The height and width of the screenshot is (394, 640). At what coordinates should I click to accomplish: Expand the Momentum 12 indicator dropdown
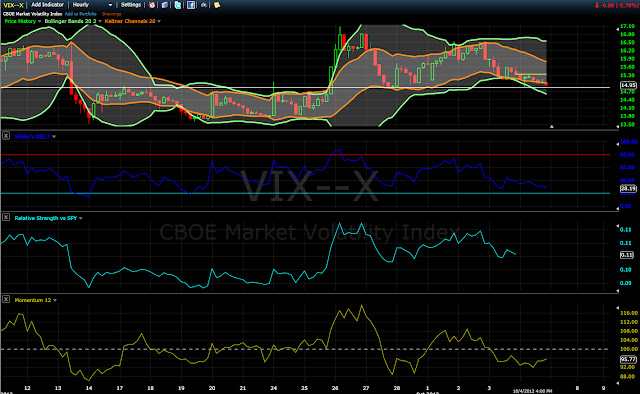[x=55, y=300]
